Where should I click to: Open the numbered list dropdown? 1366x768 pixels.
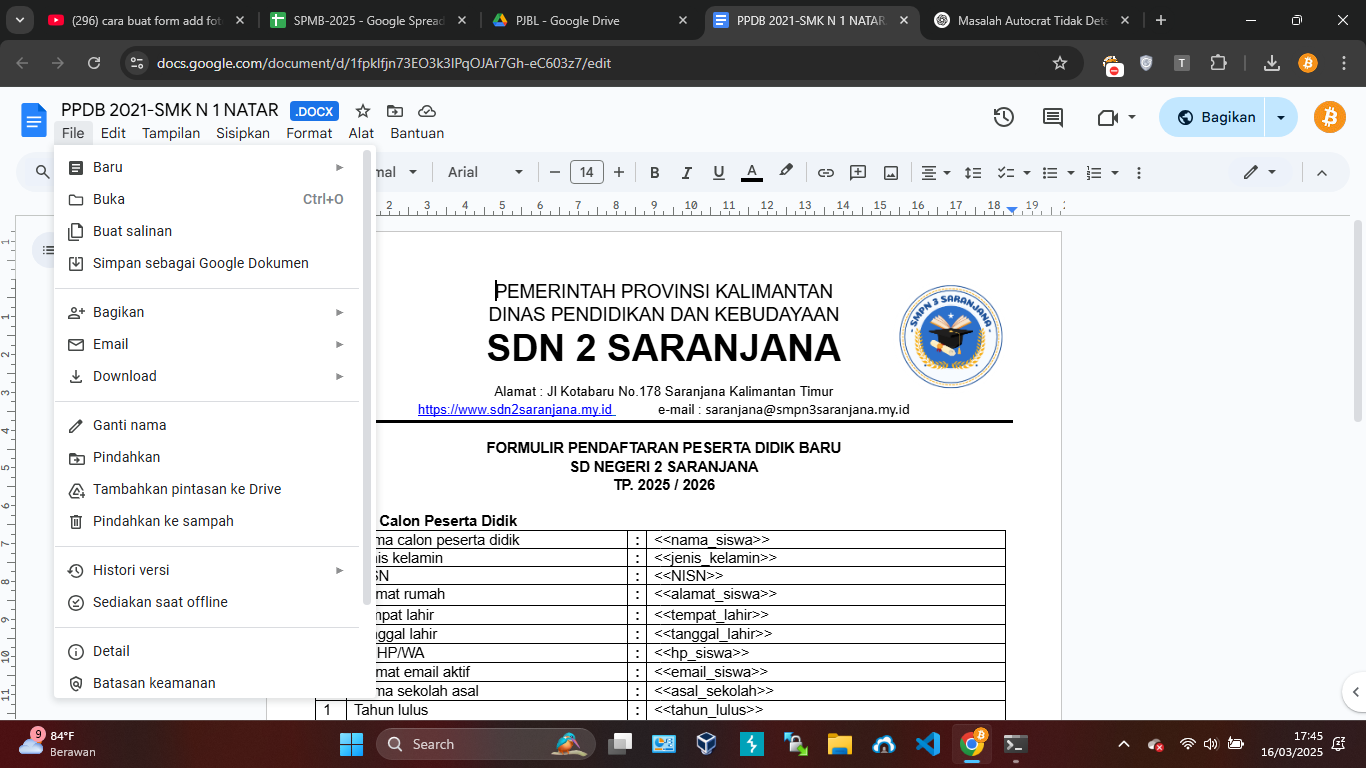pos(1100,172)
